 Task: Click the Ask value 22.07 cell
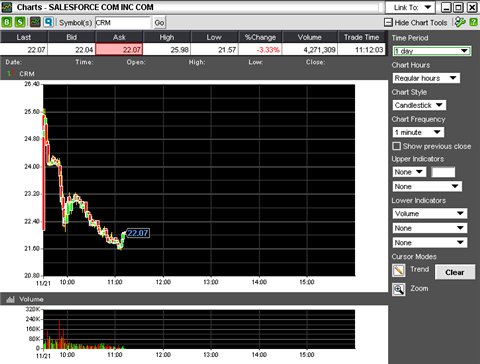tap(119, 49)
